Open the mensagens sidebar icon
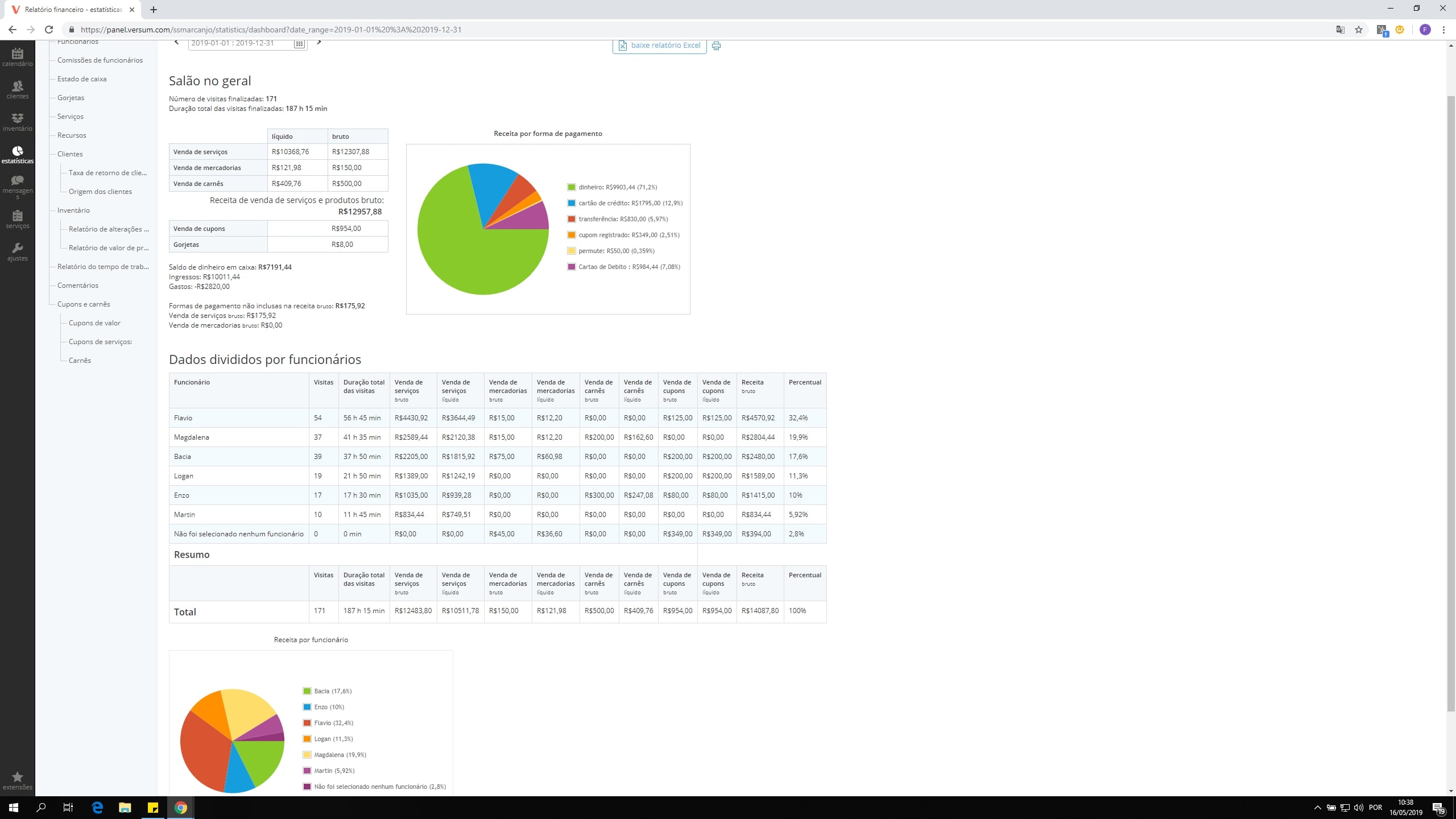 coord(17,185)
